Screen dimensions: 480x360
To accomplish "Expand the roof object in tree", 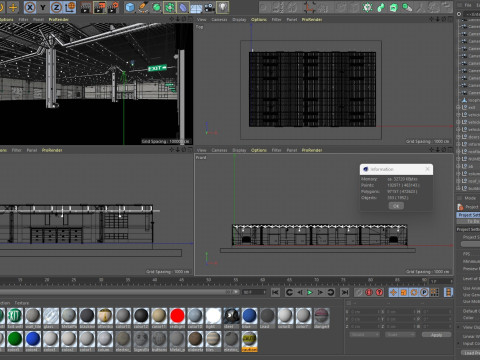I will (x=458, y=181).
